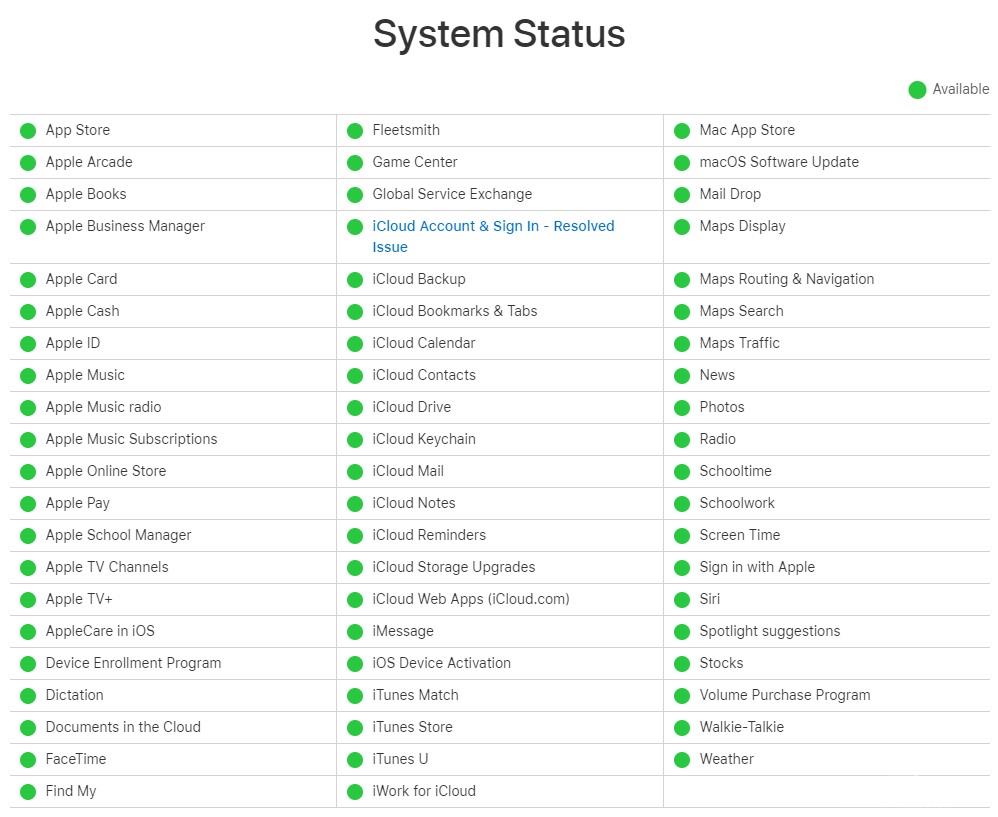Click the status dot next to Weather

pos(682,759)
